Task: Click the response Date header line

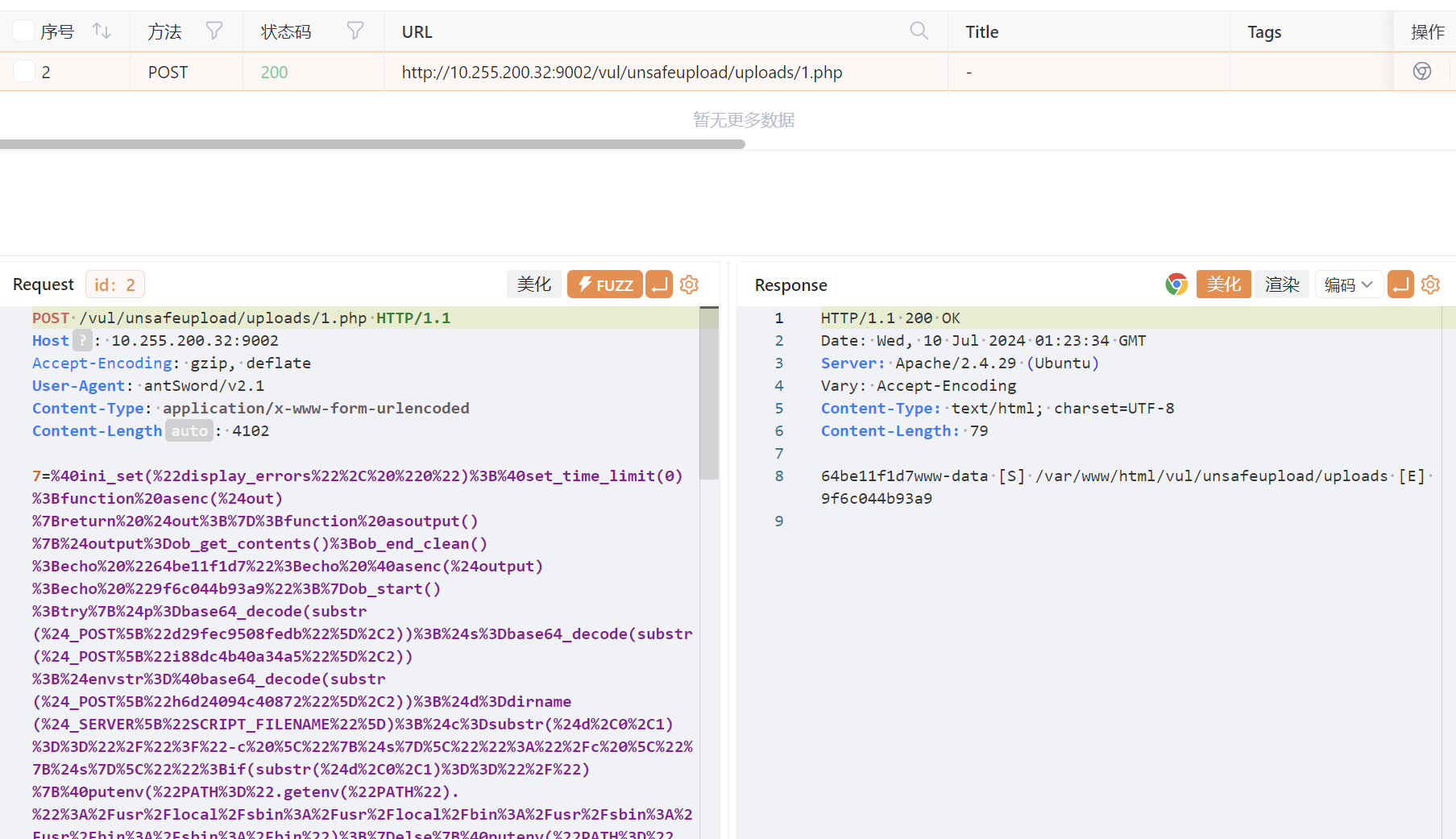Action: pos(983,340)
